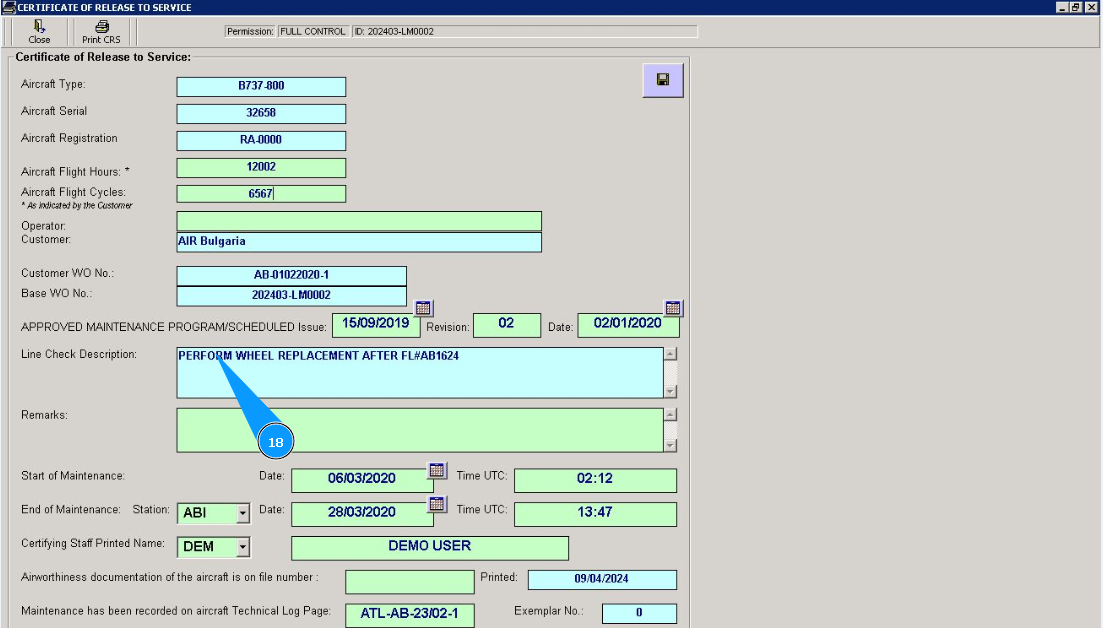Click the Start of Maintenance Time UTC field
The image size is (1103, 629).
pyautogui.click(x=595, y=479)
